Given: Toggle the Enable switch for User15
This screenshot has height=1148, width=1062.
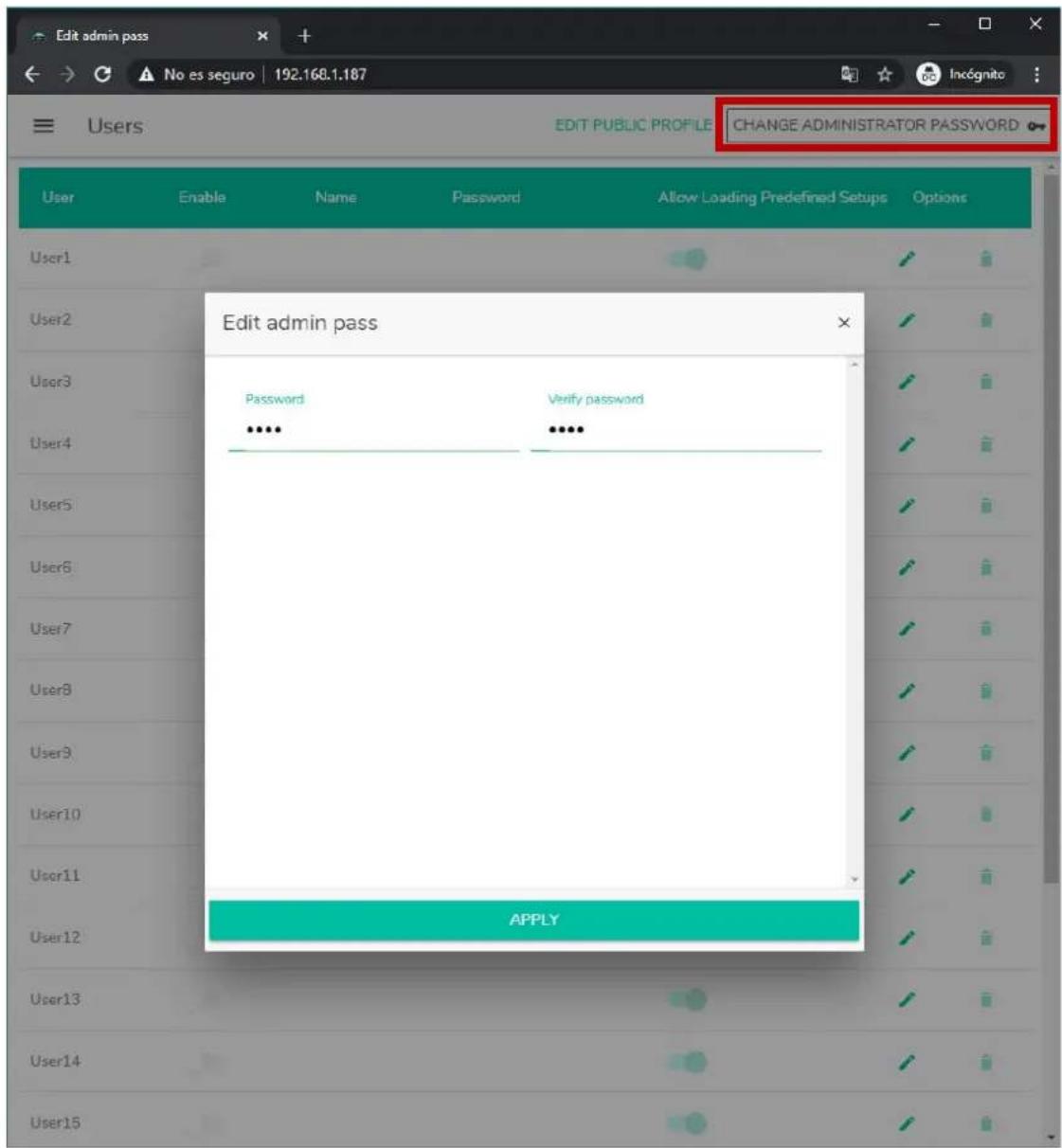Looking at the screenshot, I should coord(210,1123).
